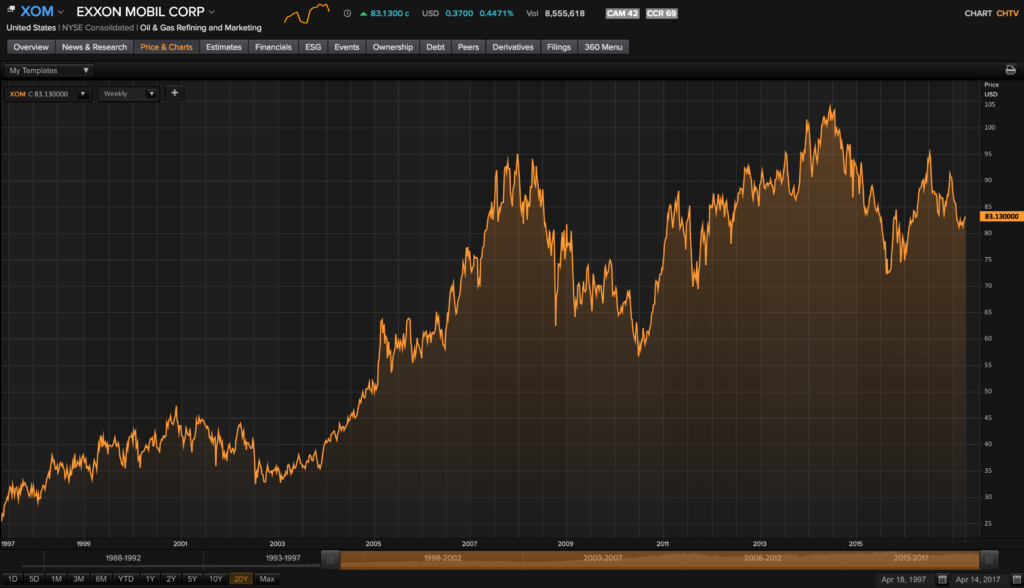1024x588 pixels.
Task: Open the News & Research tab
Action: tap(94, 47)
